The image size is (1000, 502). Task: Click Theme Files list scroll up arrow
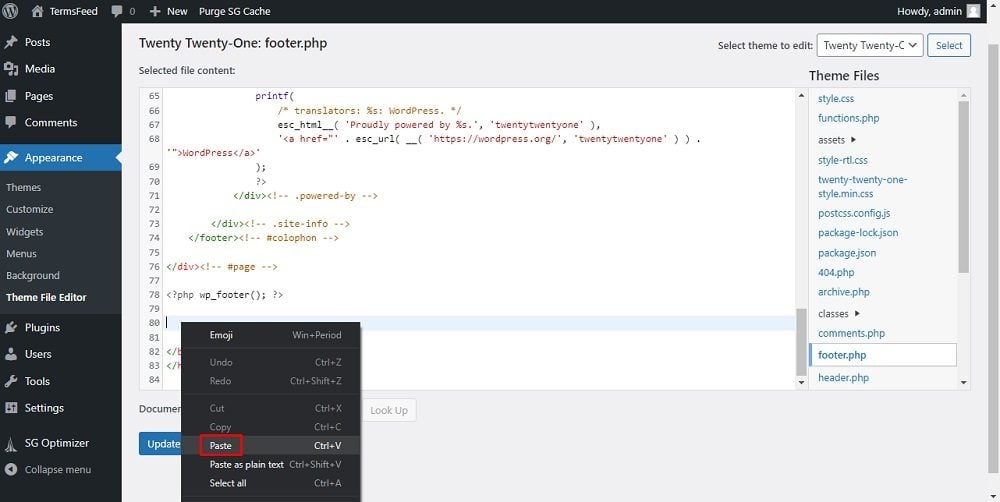click(964, 95)
